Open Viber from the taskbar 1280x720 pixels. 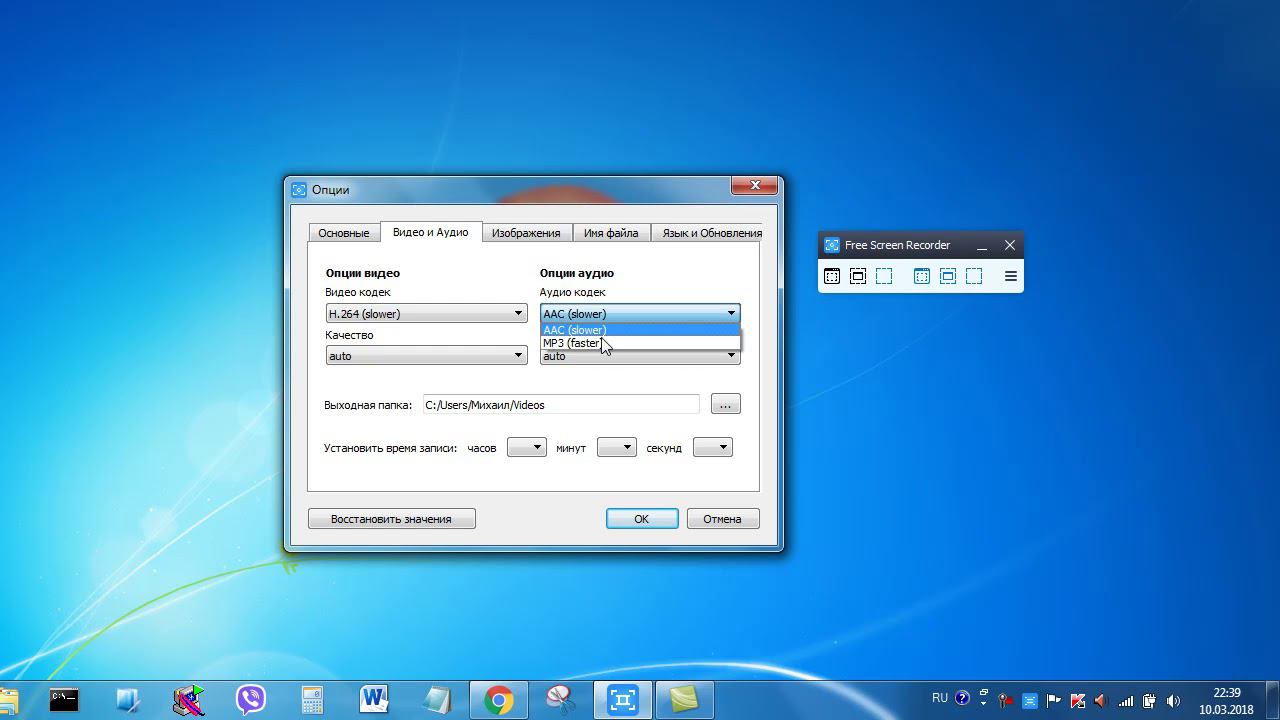pyautogui.click(x=251, y=699)
